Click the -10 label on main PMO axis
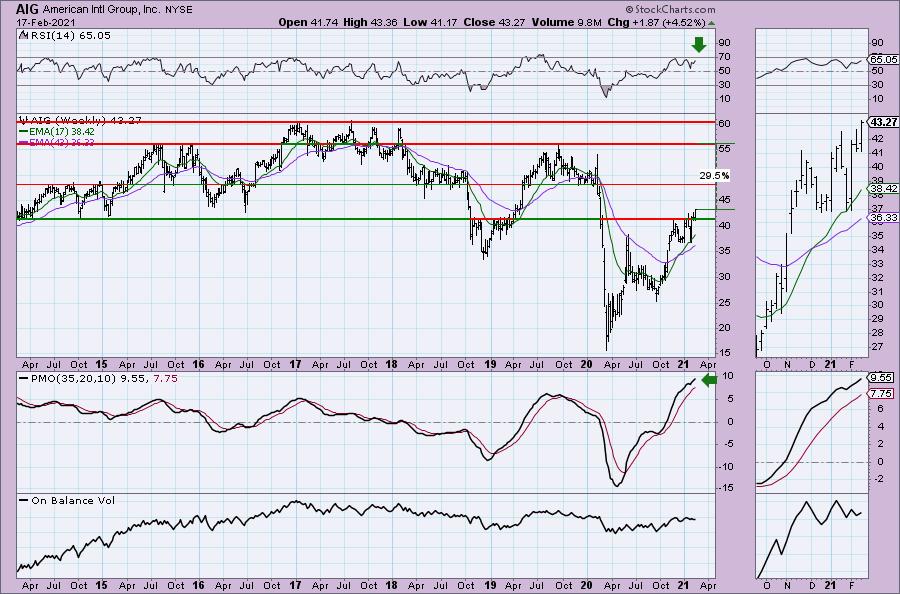The height and width of the screenshot is (594, 900). 725,466
